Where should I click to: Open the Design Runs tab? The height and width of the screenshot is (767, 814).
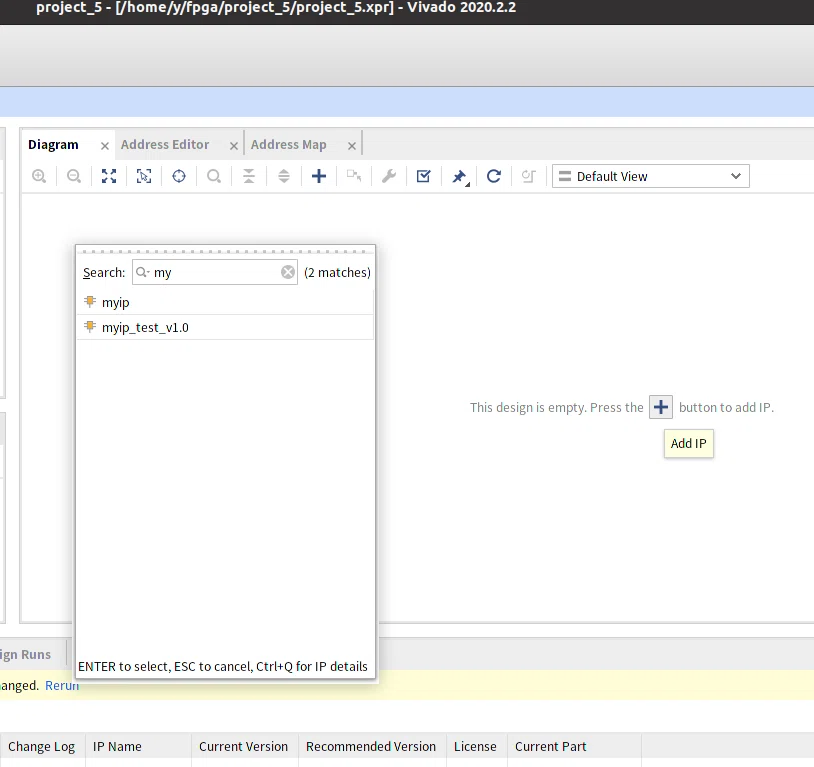[25, 654]
